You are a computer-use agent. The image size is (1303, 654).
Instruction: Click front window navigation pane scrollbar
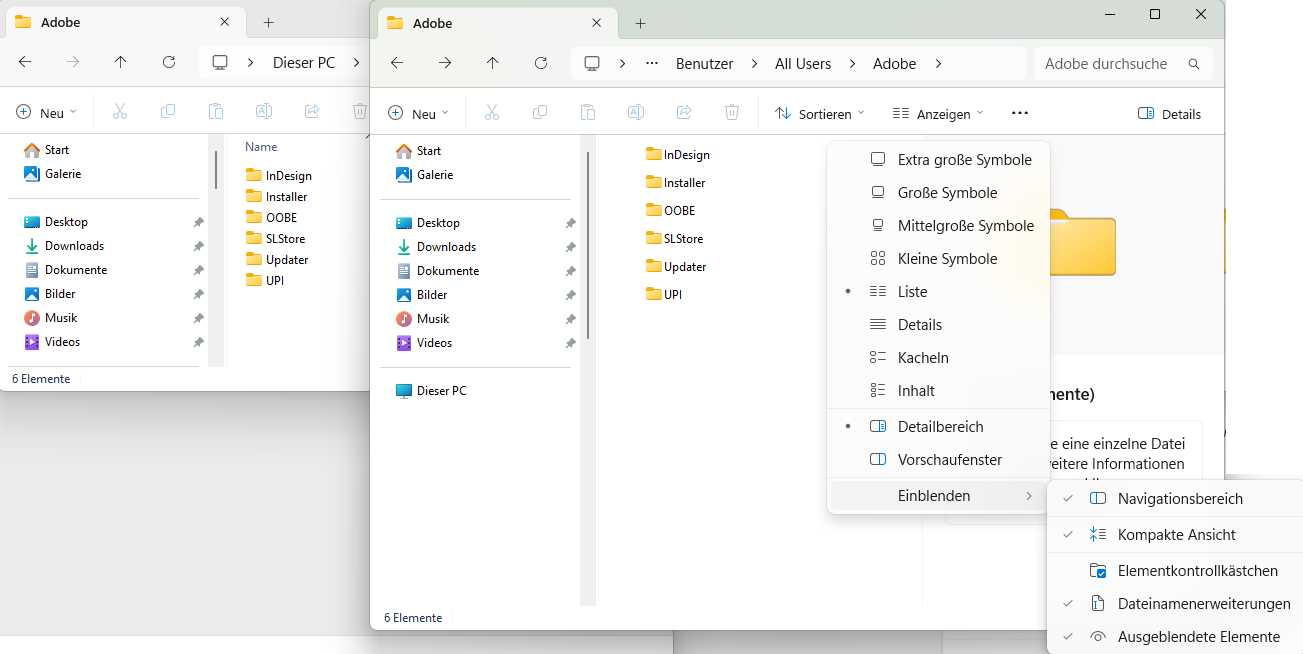(588, 246)
